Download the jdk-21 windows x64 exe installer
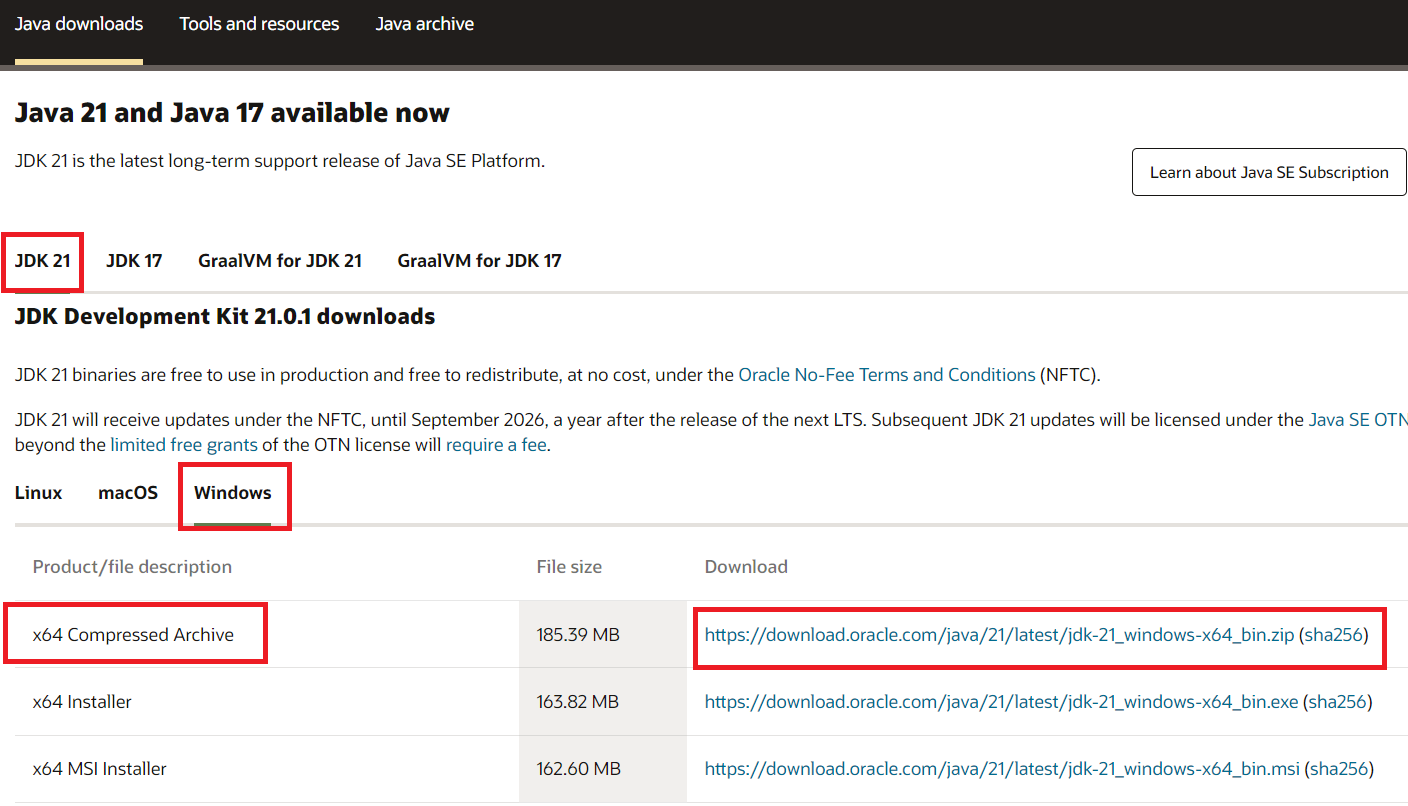This screenshot has height=806, width=1408. point(1001,702)
